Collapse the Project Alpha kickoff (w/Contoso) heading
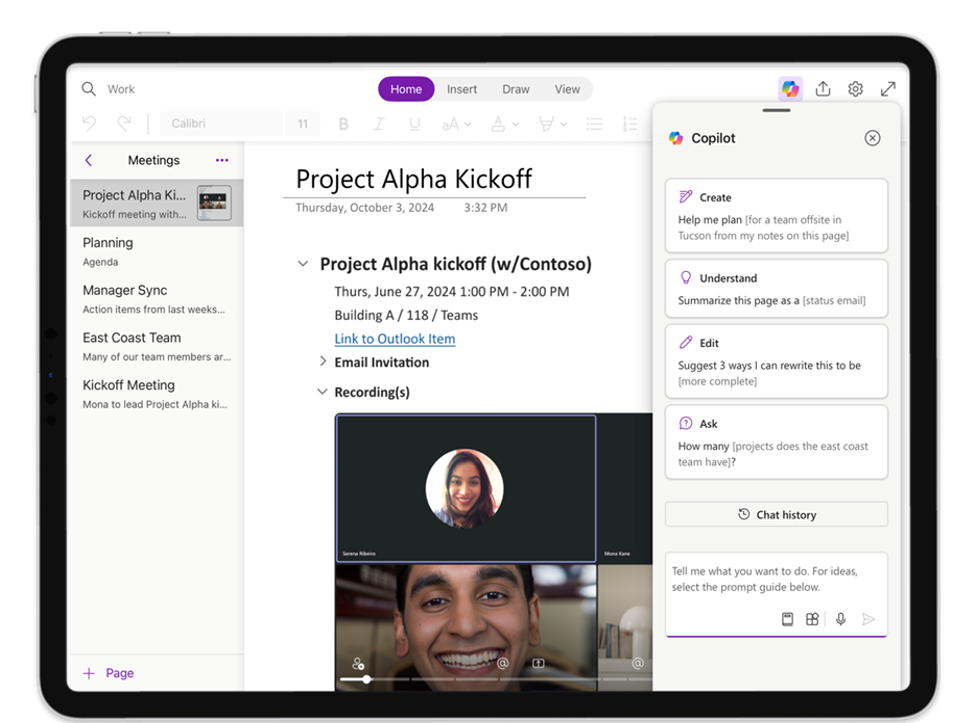Viewport: 976px width, 723px height. [303, 263]
